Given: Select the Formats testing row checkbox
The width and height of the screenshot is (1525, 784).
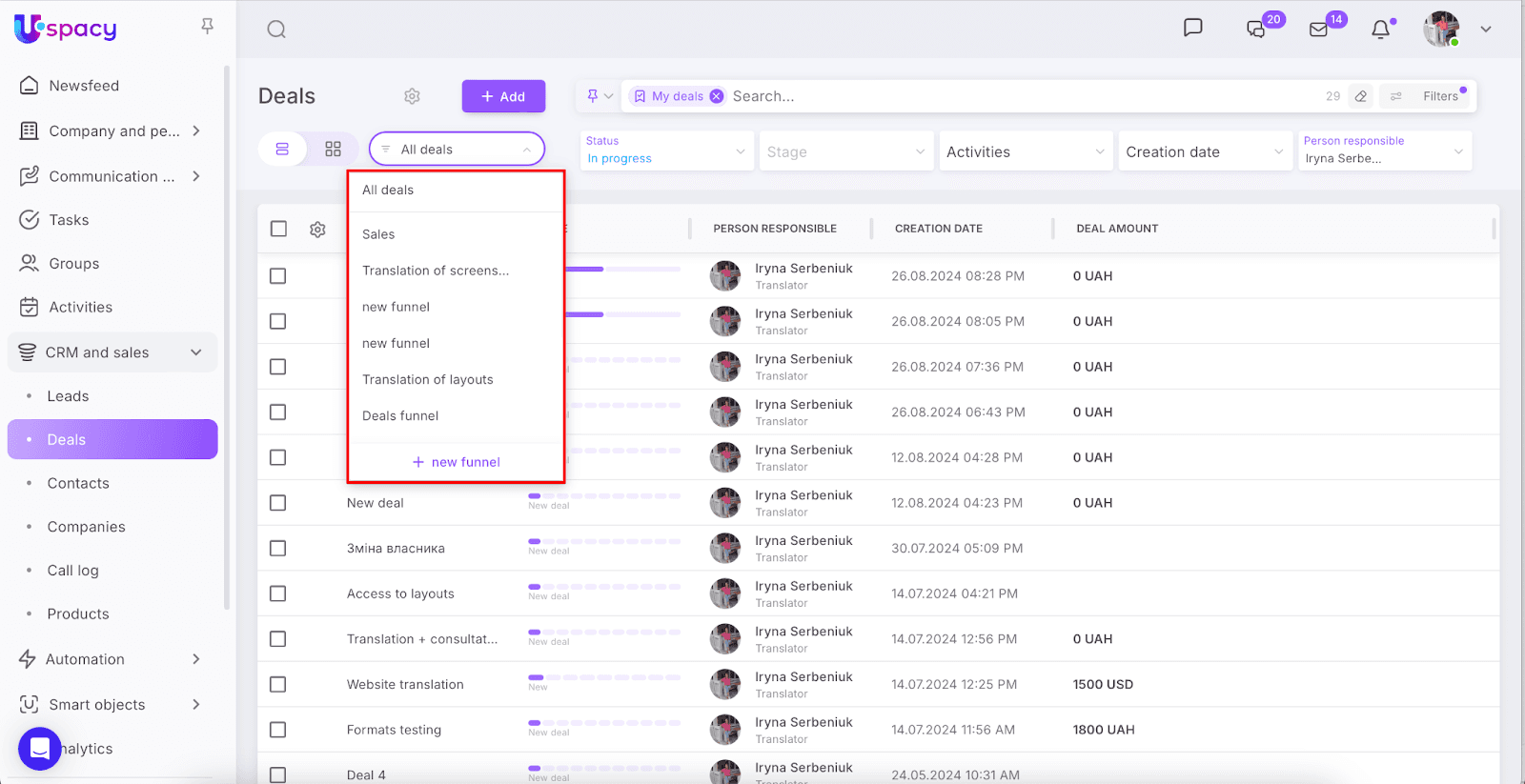Looking at the screenshot, I should pyautogui.click(x=278, y=730).
